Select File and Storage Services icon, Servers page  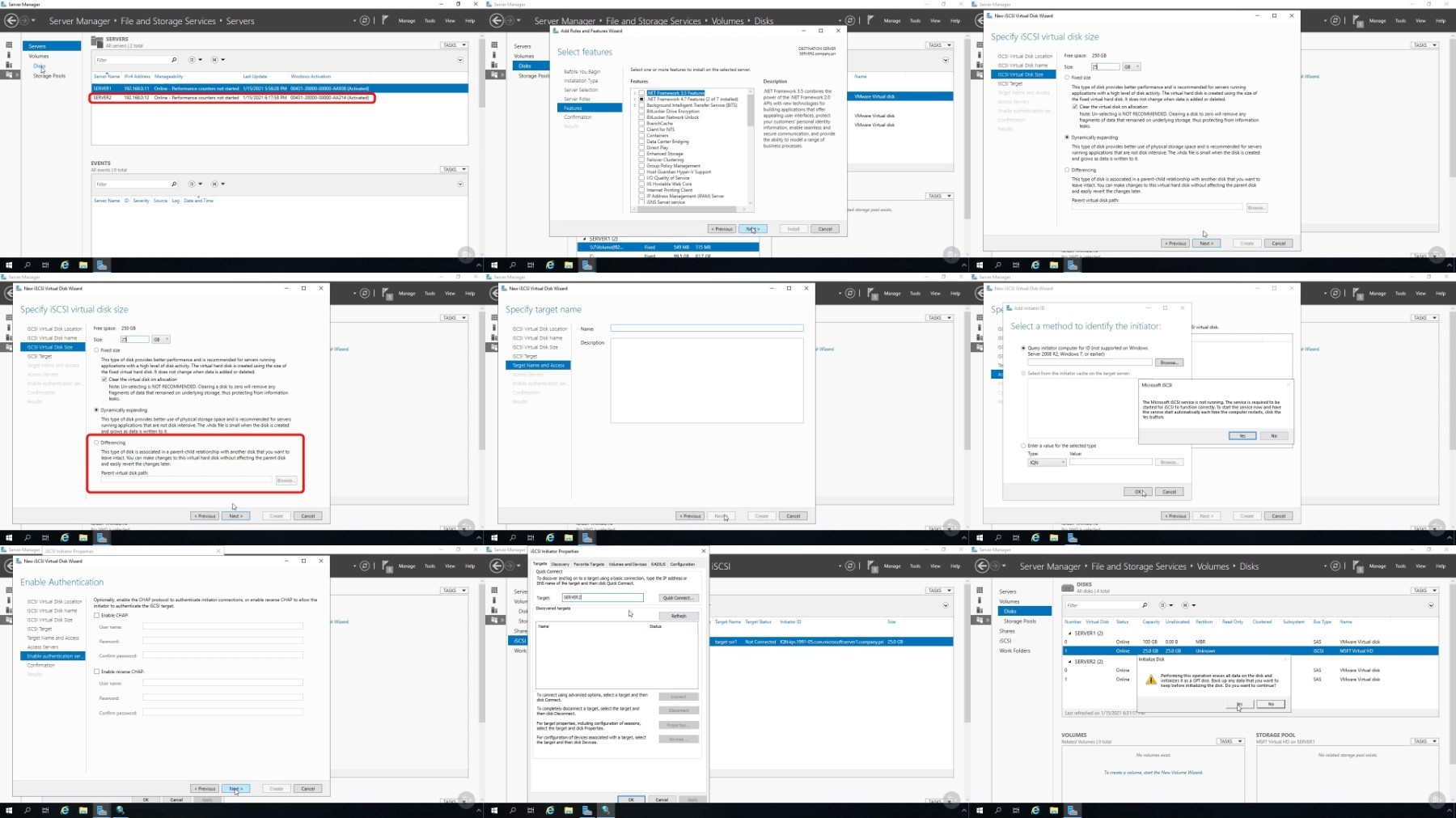pos(9,74)
